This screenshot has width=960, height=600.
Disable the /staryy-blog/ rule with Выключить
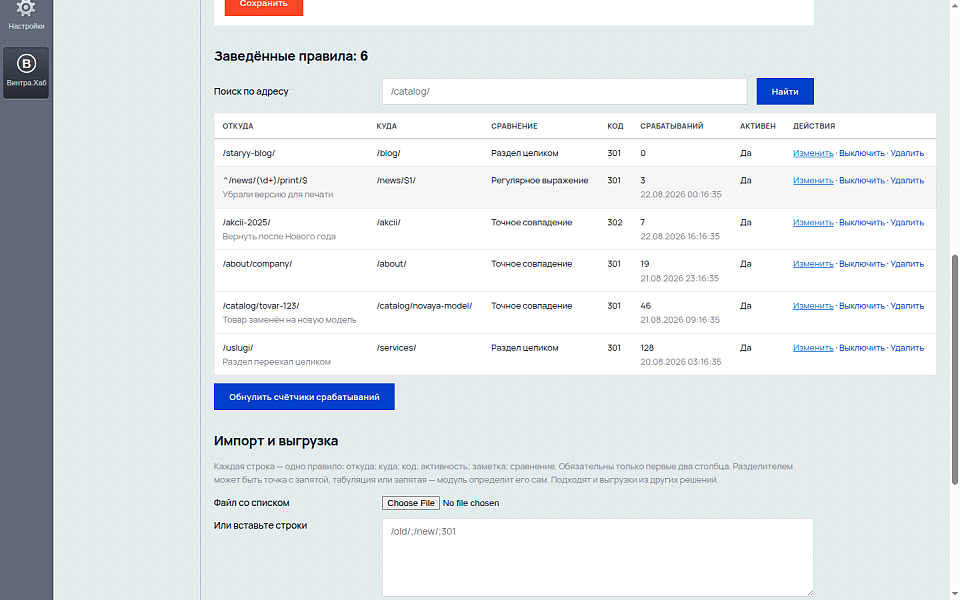[x=861, y=153]
